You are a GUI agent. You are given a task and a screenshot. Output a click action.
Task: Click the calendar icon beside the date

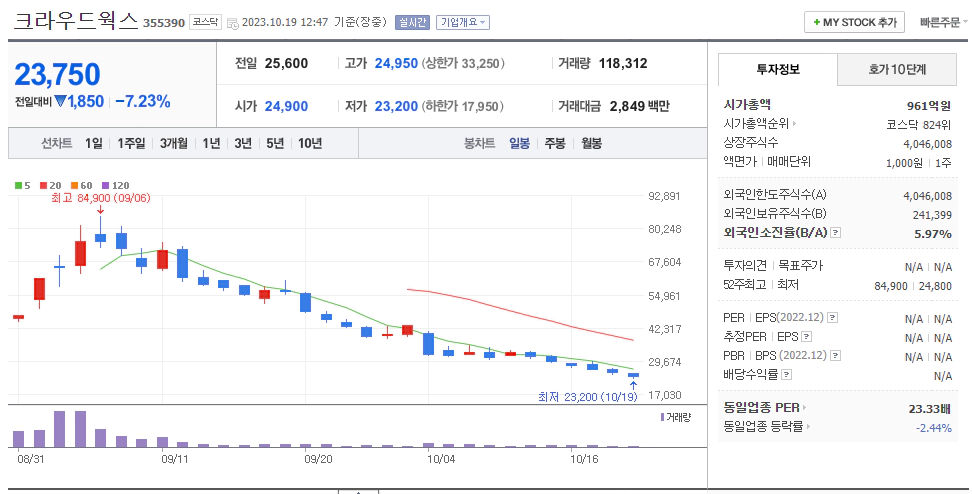(232, 23)
